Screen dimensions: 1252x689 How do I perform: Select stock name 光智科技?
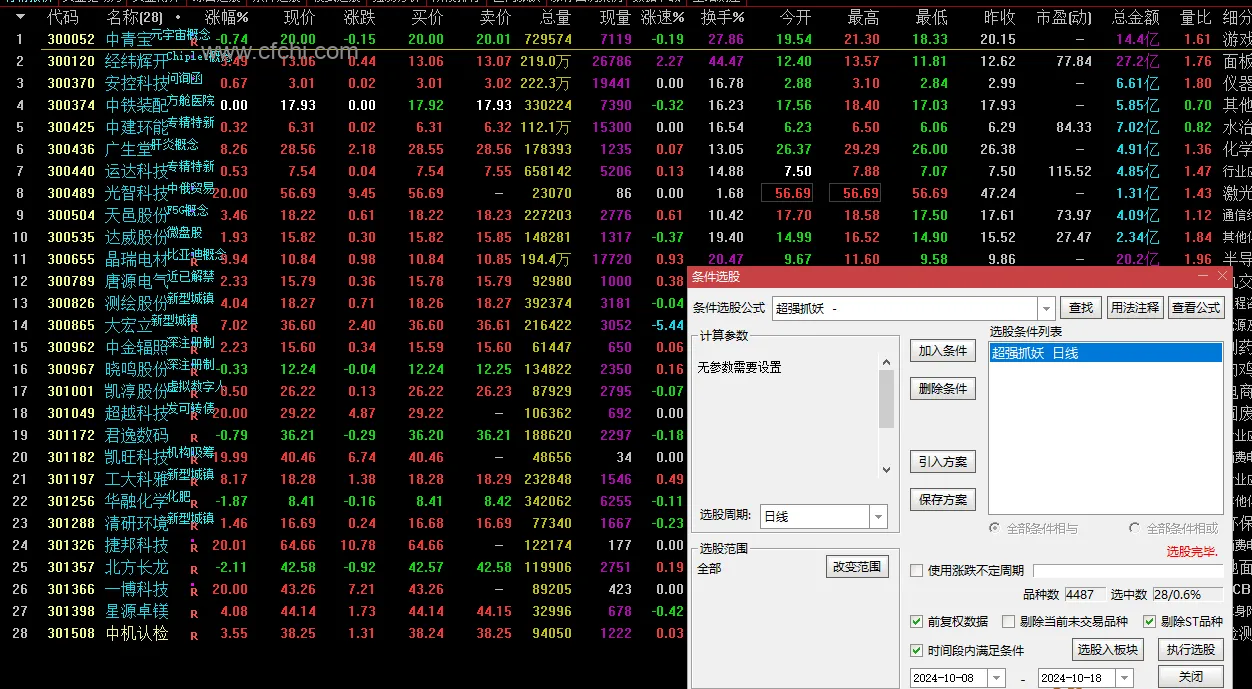coord(137,194)
